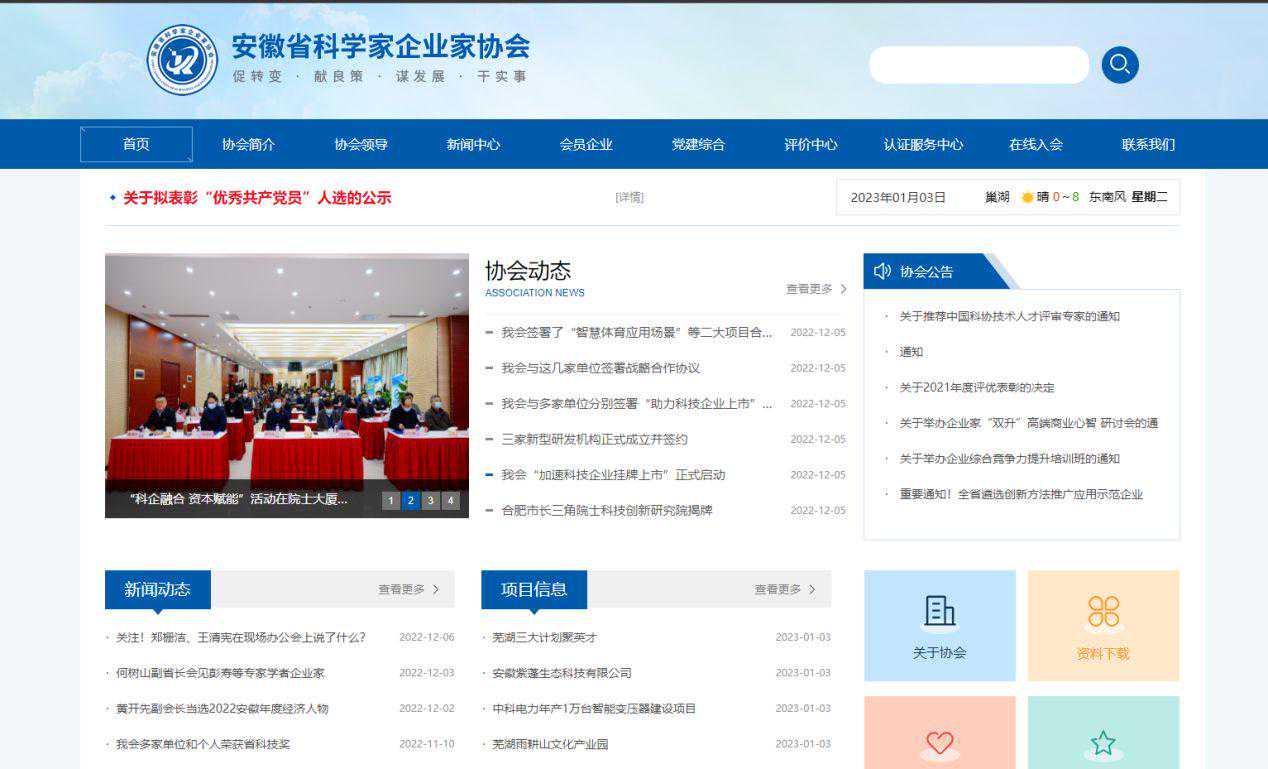The image size is (1268, 769).
Task: Click the 协会公告 speaker icon
Action: [882, 271]
